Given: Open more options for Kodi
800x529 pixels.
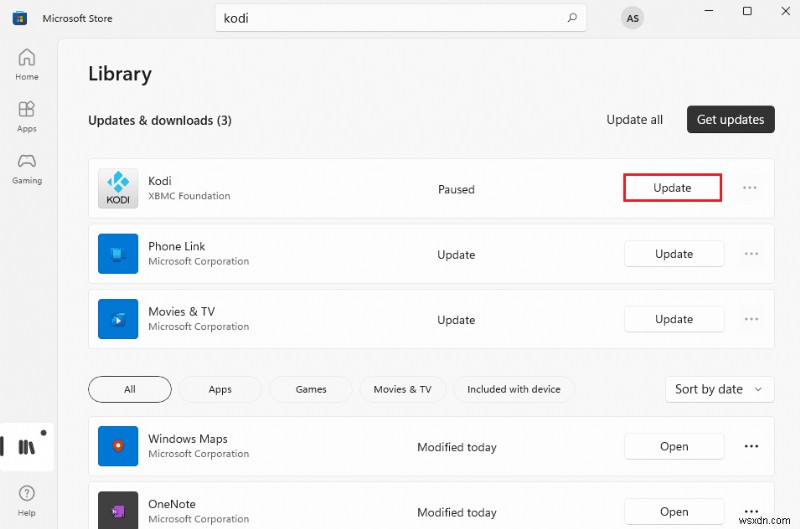Looking at the screenshot, I should 750,188.
